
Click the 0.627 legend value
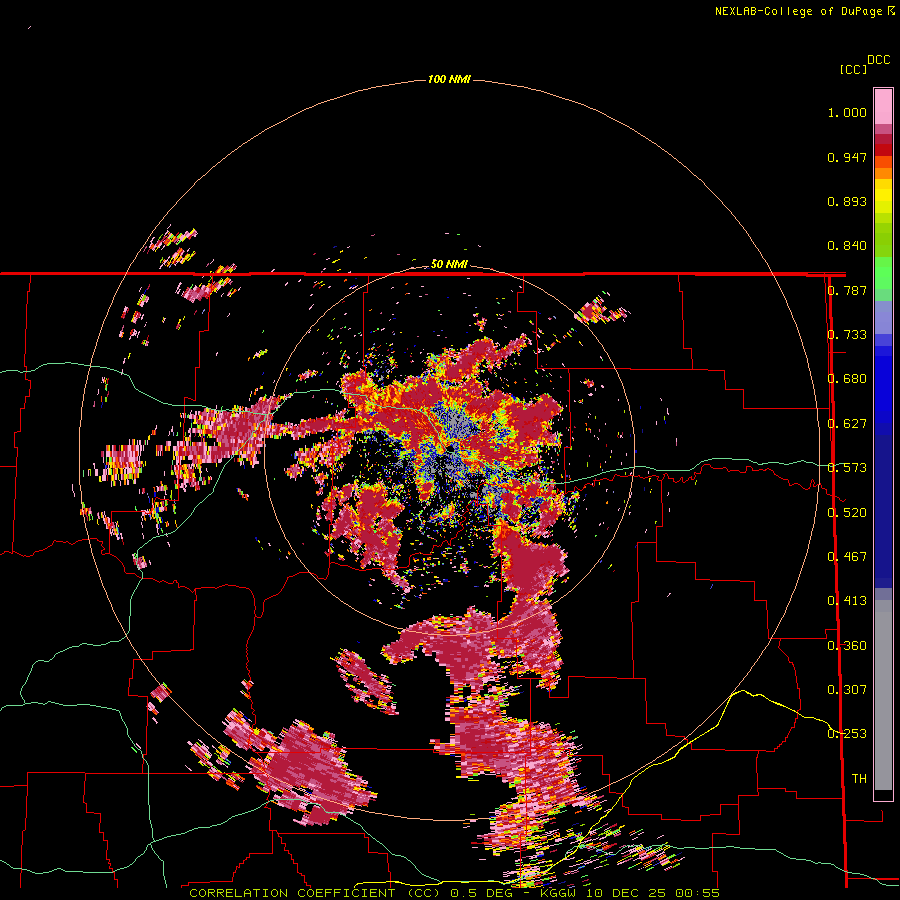point(847,424)
